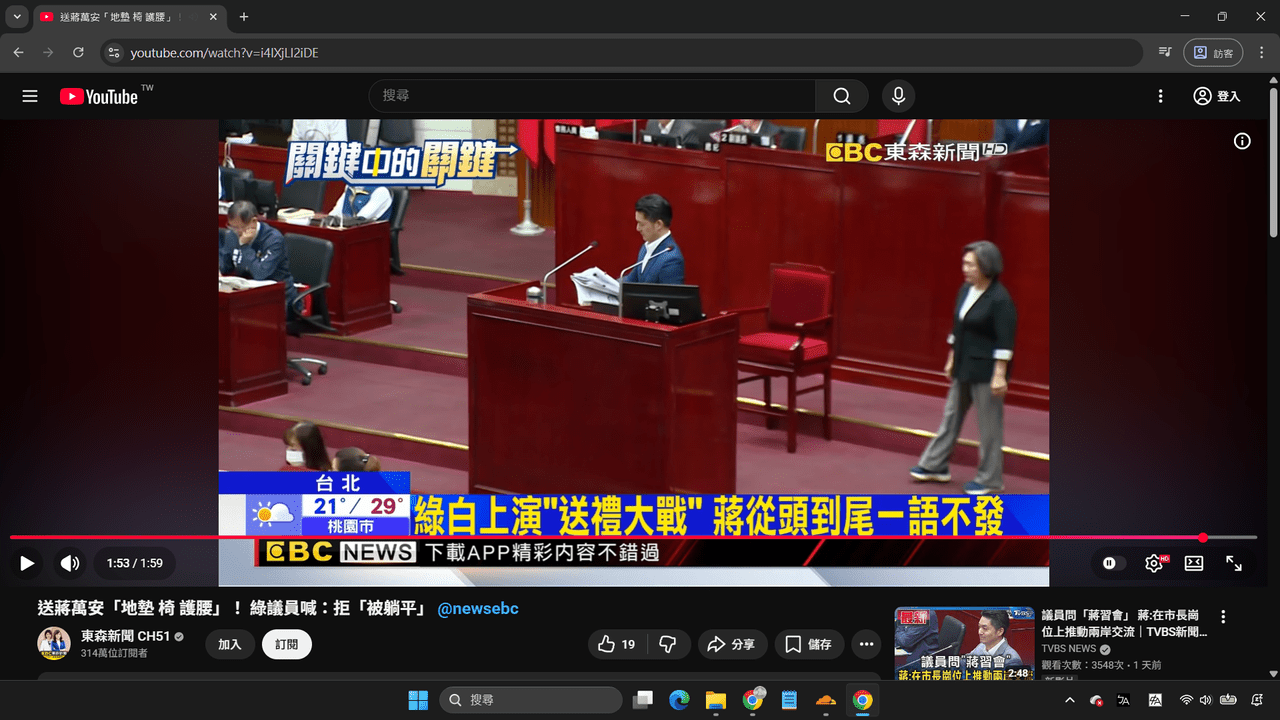Like the video

point(618,644)
